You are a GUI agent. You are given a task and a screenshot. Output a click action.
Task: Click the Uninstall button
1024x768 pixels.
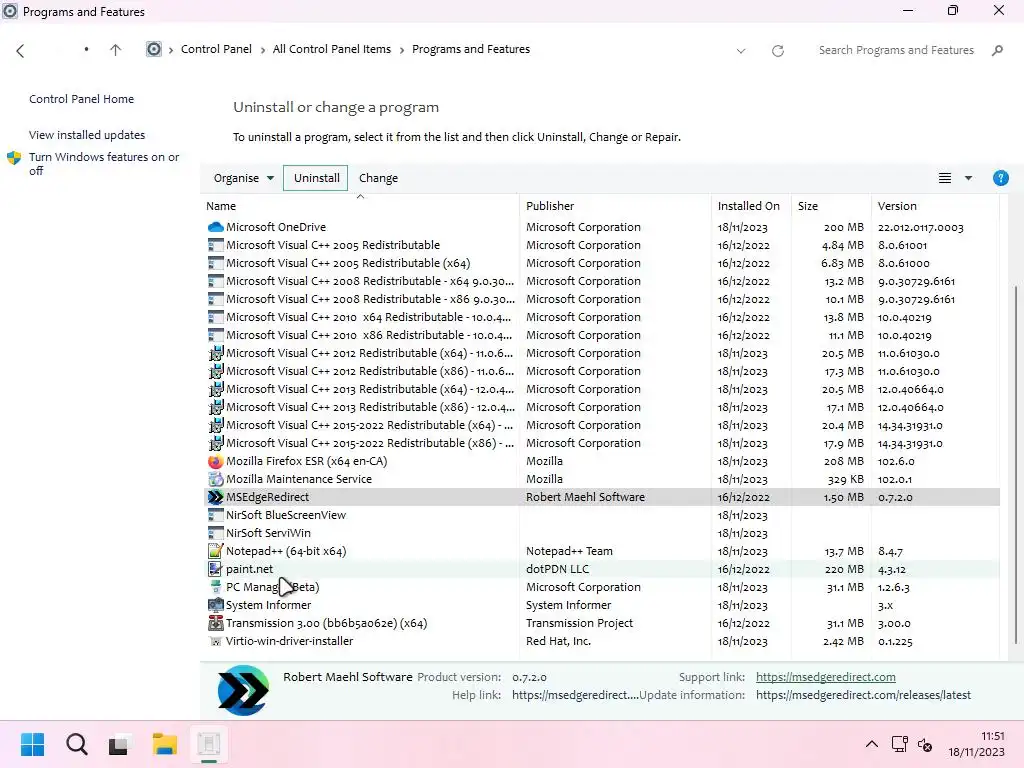(316, 178)
